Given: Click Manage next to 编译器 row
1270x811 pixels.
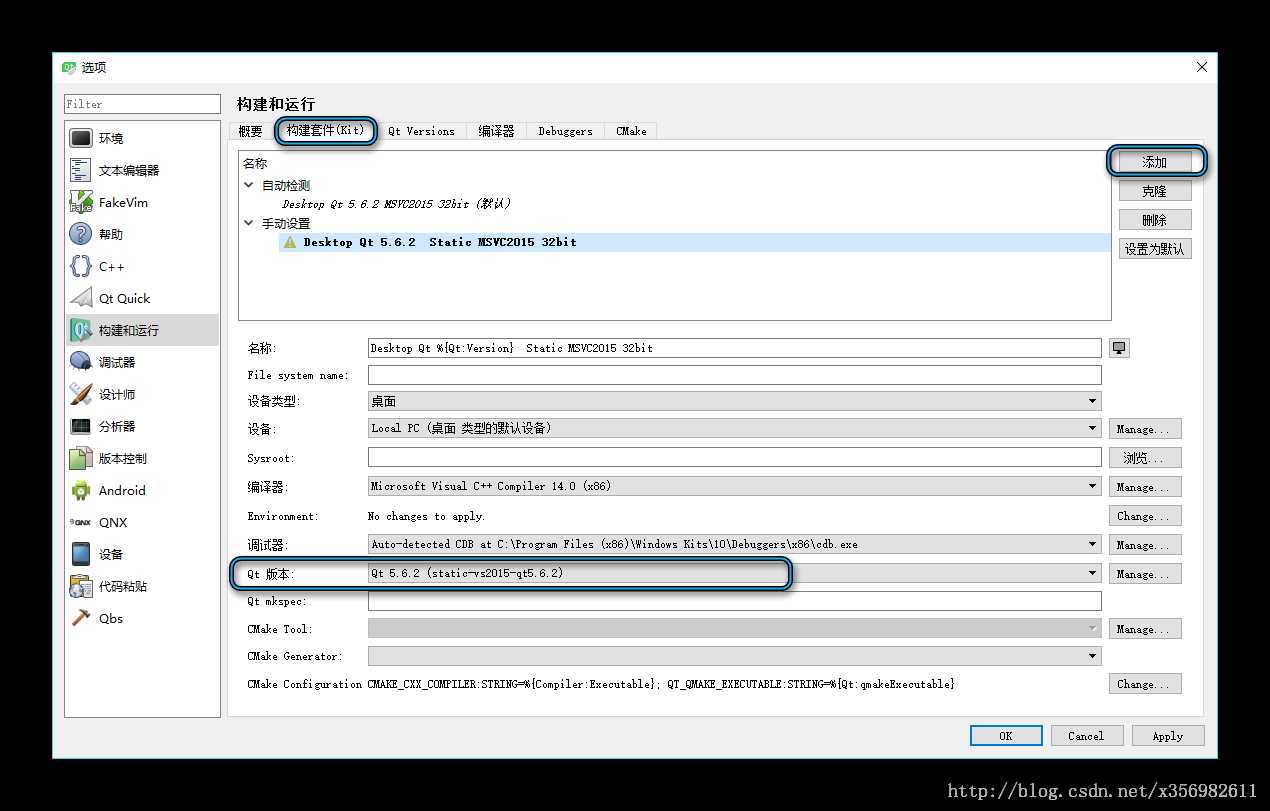Looking at the screenshot, I should pyautogui.click(x=1145, y=487).
